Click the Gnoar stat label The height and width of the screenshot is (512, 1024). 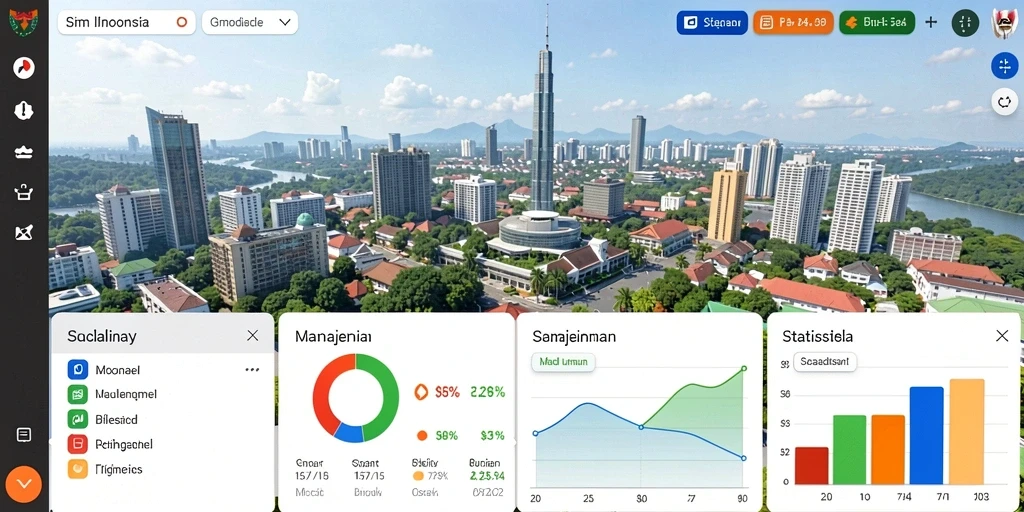[x=310, y=463]
